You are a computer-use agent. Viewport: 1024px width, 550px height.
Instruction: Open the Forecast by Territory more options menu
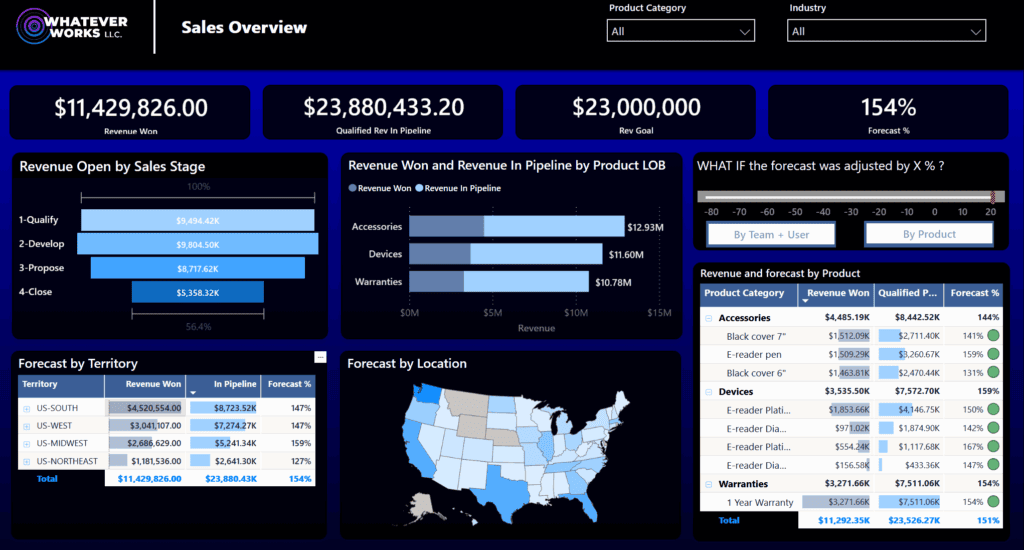click(x=320, y=357)
